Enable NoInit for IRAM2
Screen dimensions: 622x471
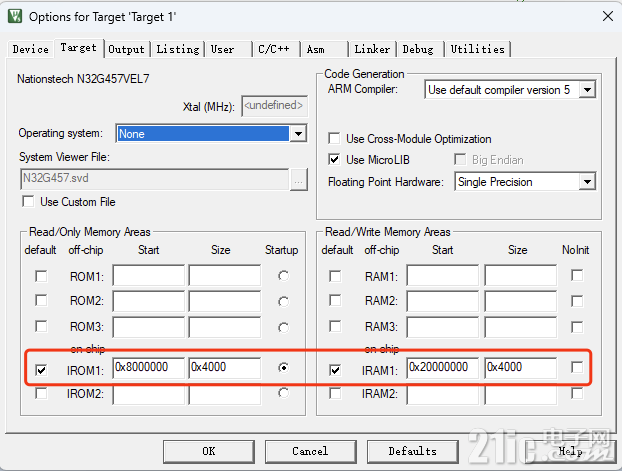coord(577,393)
